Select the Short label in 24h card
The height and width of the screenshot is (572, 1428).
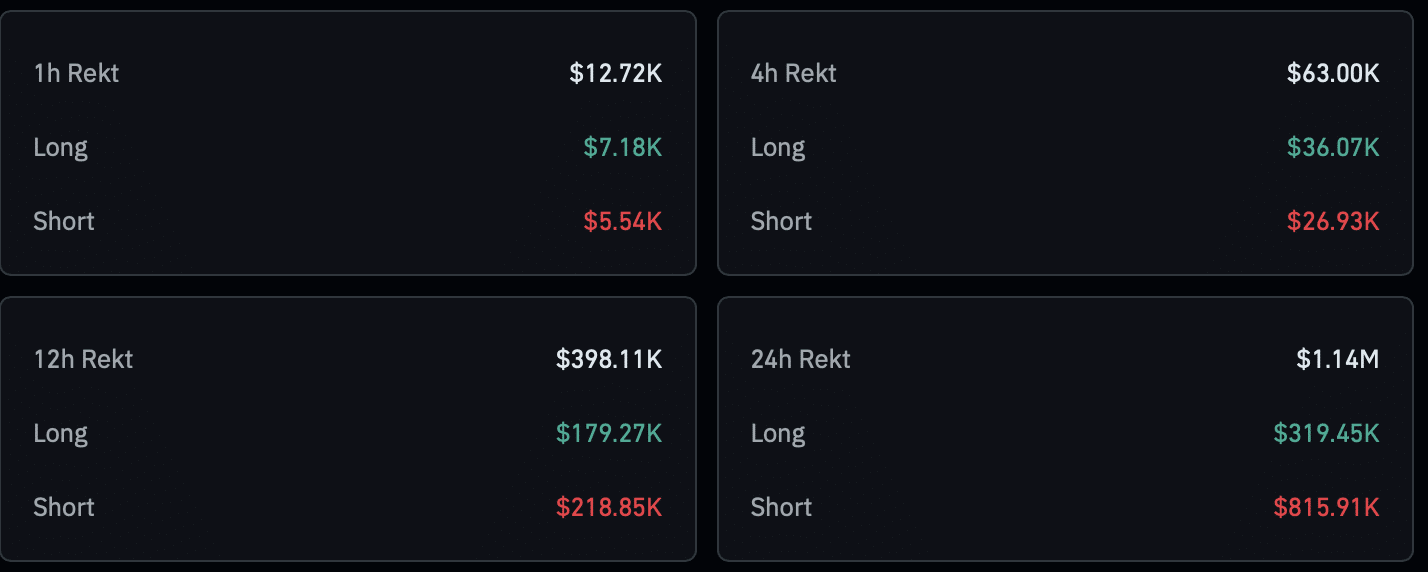[x=781, y=507]
